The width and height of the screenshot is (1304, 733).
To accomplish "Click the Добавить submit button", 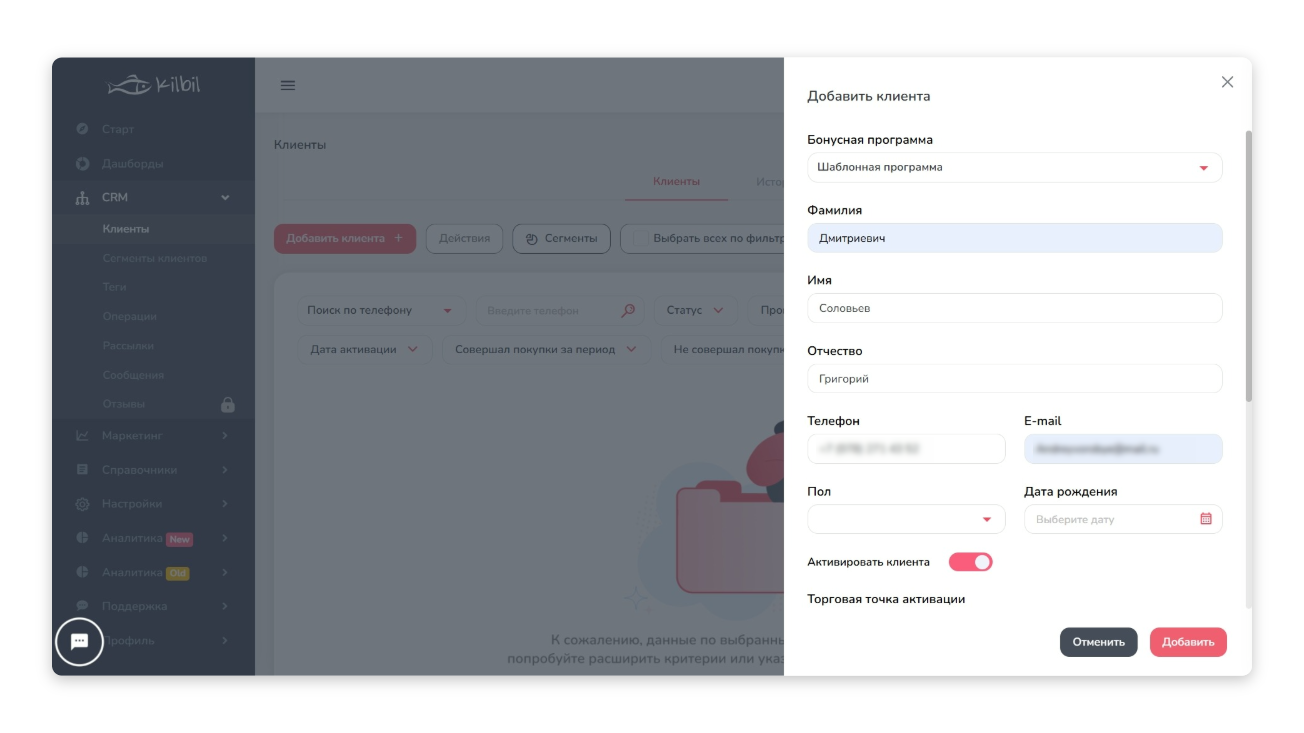I will pos(1188,642).
